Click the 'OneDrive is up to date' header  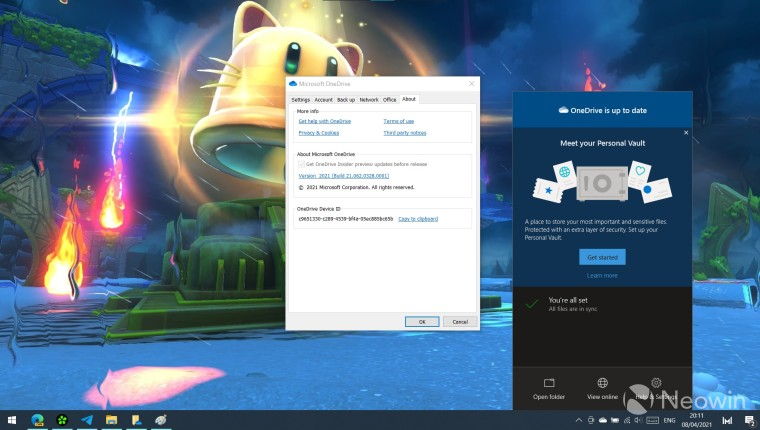coord(602,111)
